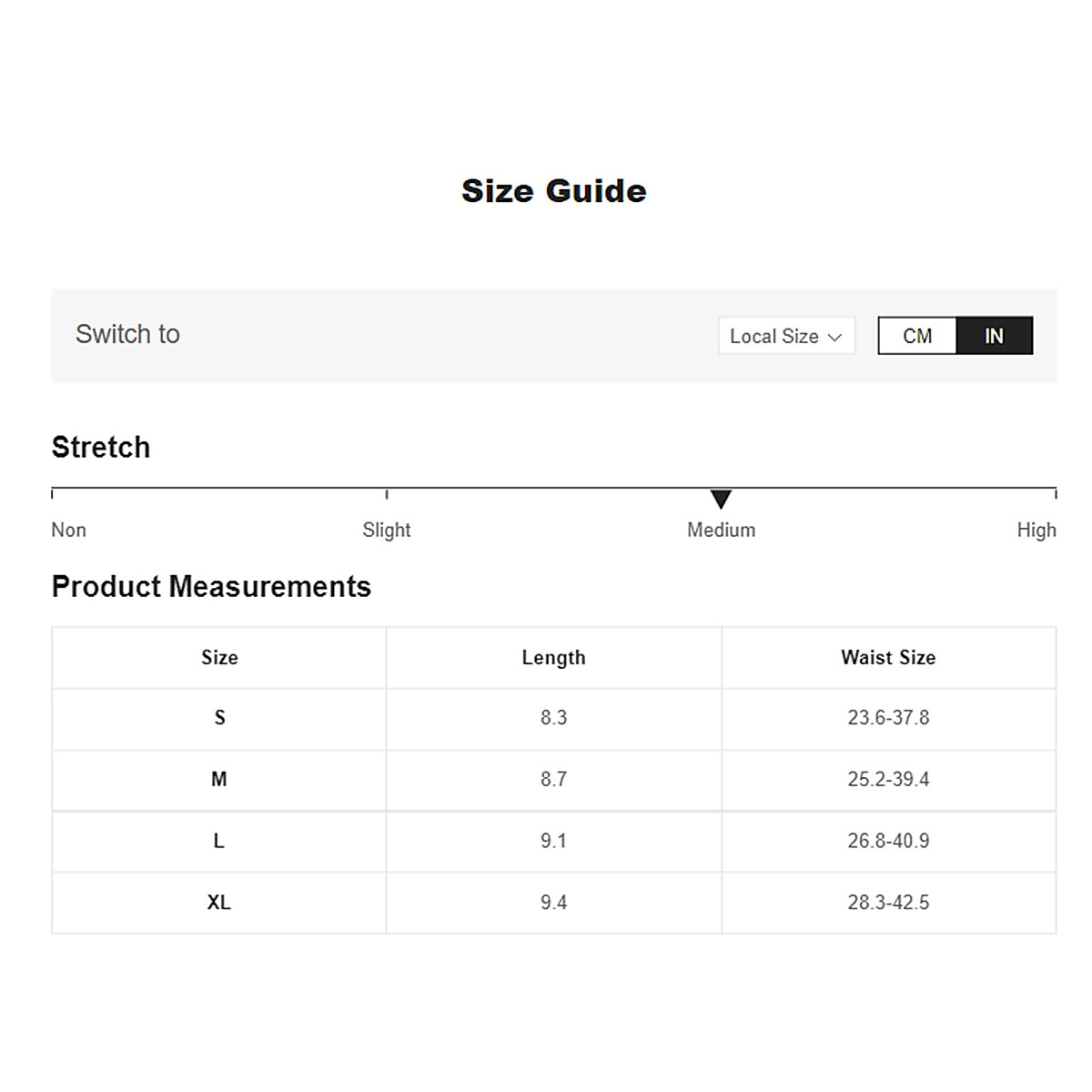1092x1092 pixels.
Task: Select the L size row
Action: tap(219, 841)
